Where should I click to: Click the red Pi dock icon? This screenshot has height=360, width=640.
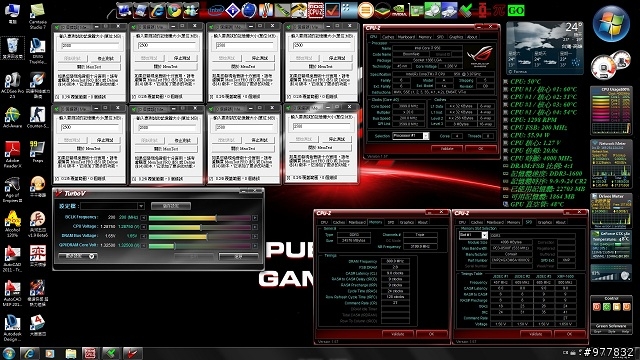pos(499,10)
